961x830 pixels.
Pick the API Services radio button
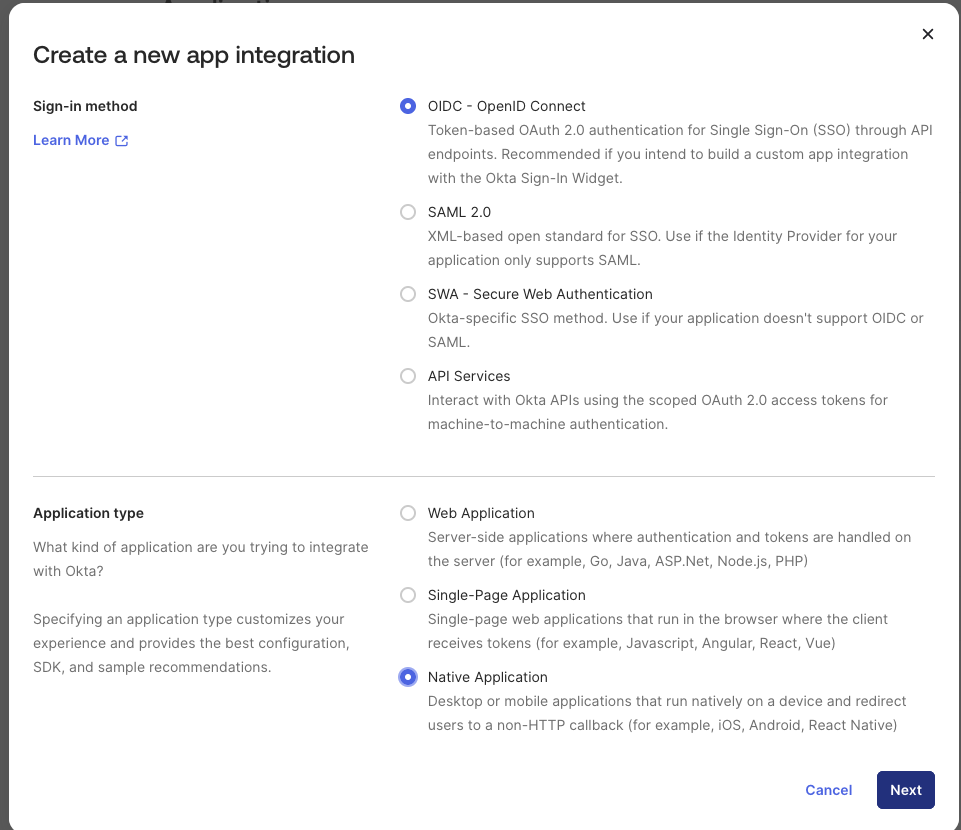point(408,376)
